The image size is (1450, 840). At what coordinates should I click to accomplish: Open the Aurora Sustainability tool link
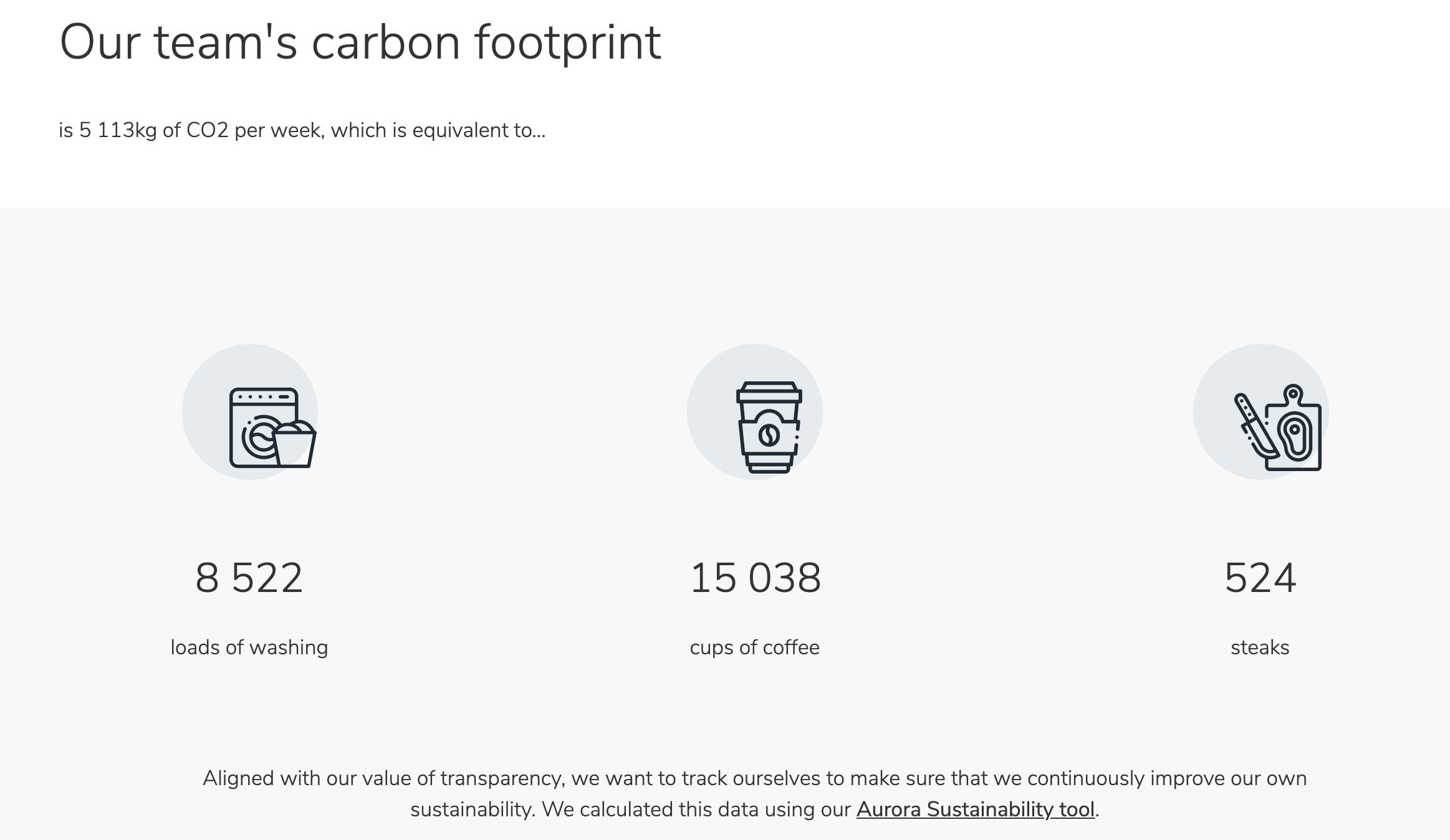[x=976, y=809]
